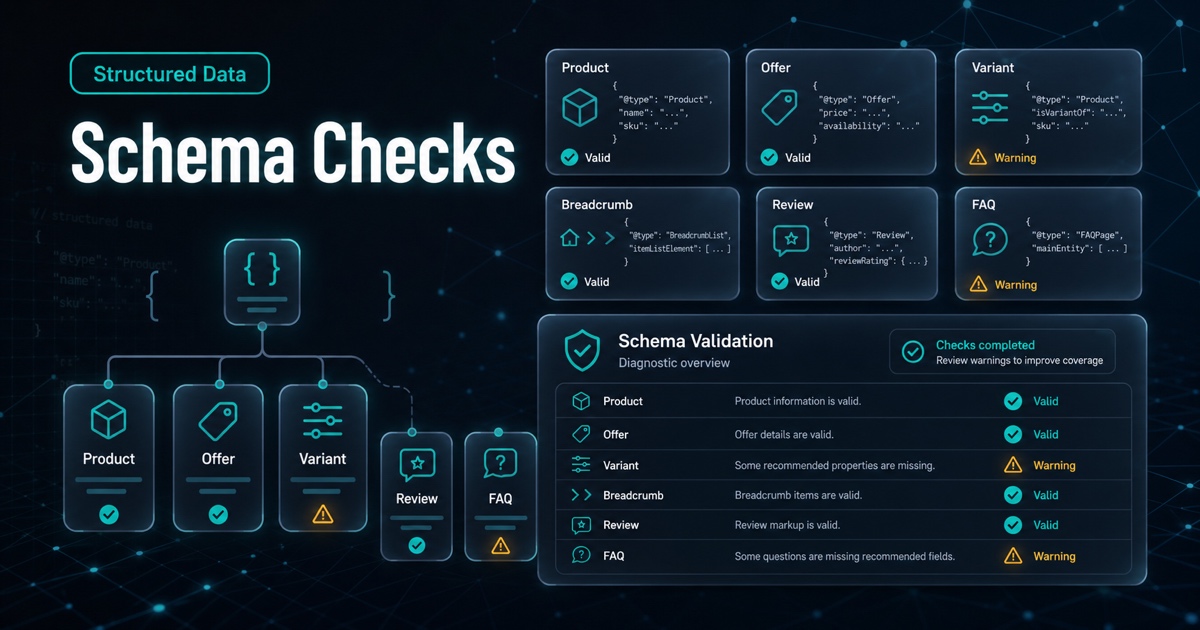Screen dimensions: 1200x630
Task: Click the Breadcrumb card title
Action: [597, 204]
